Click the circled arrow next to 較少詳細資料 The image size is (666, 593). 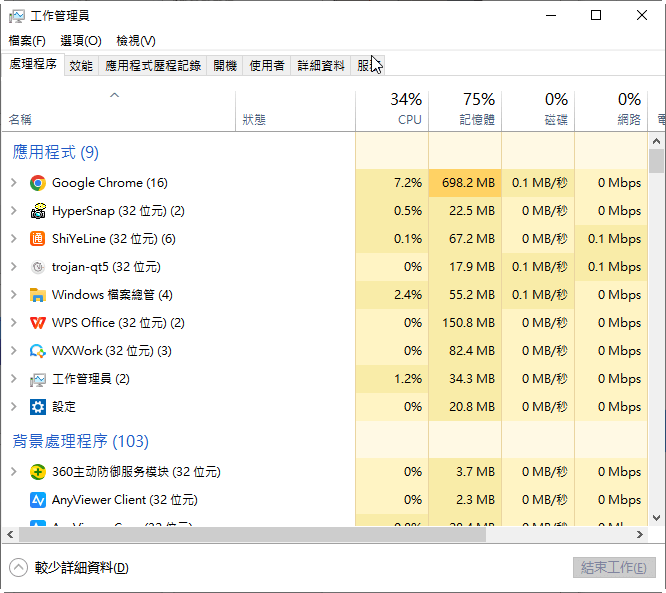point(18,568)
